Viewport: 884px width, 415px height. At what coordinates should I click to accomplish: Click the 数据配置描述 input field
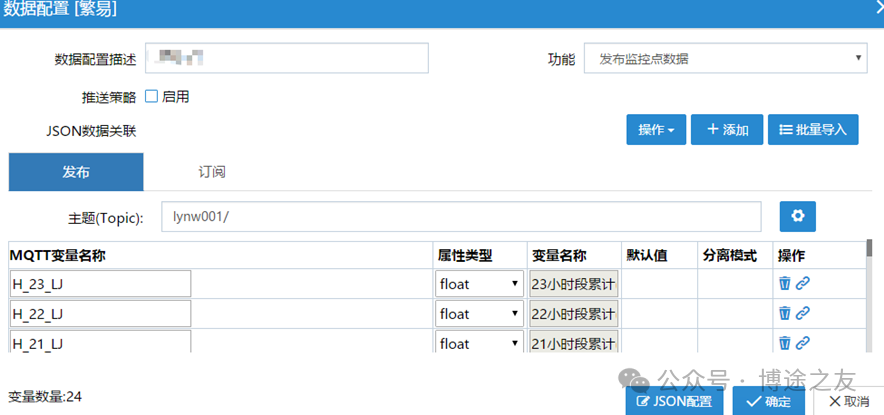287,58
